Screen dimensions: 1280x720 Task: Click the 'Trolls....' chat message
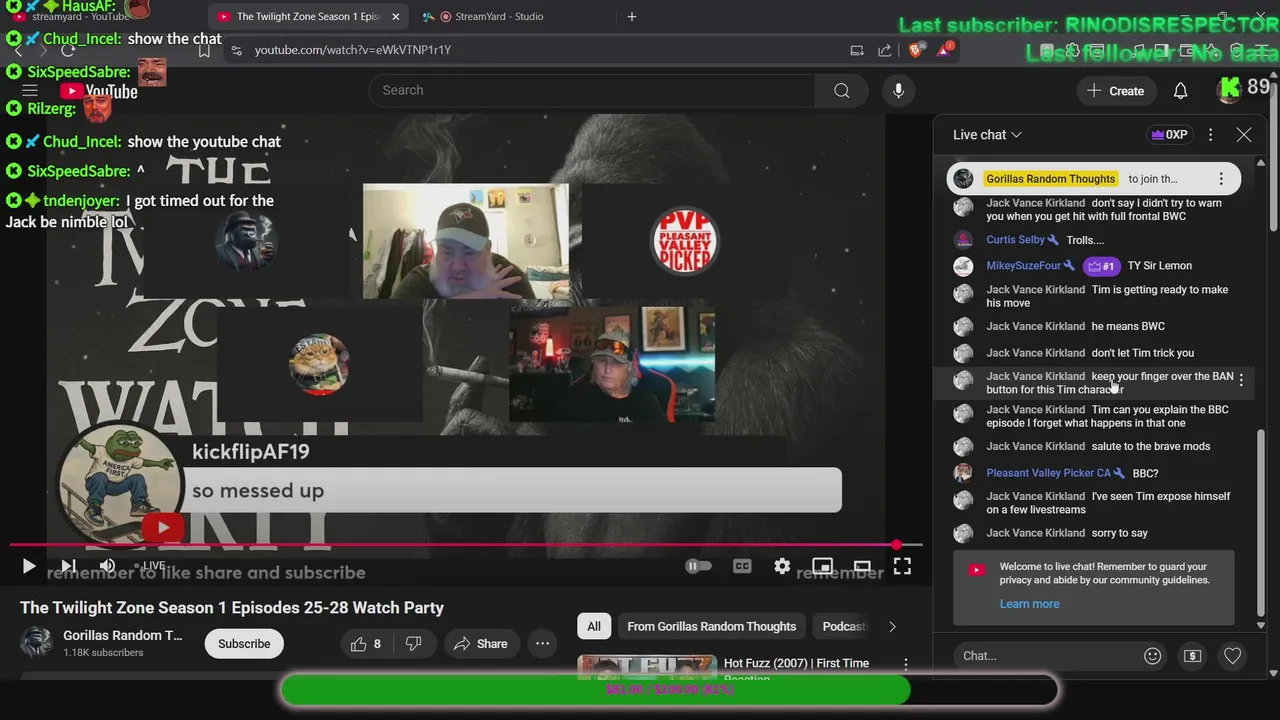1085,240
